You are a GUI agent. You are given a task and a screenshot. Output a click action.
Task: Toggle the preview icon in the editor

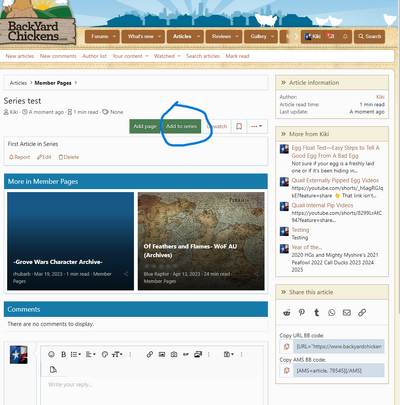53,369
